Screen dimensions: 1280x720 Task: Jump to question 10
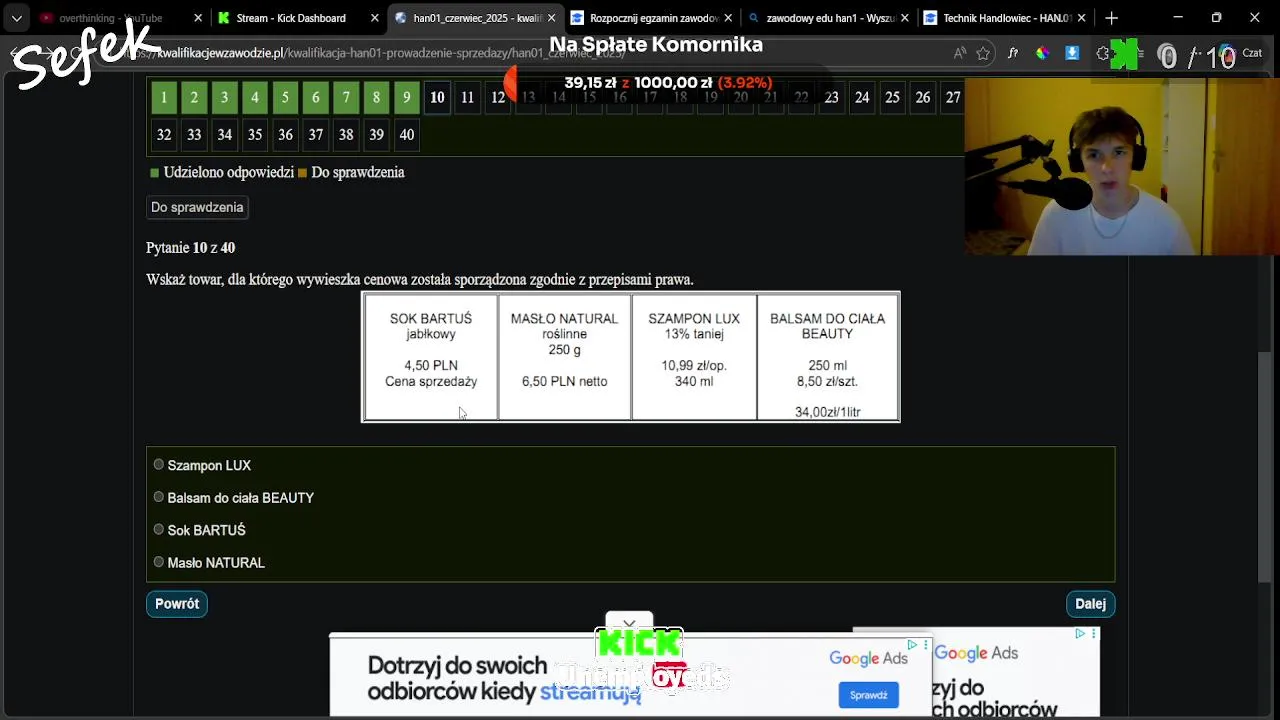pos(437,97)
